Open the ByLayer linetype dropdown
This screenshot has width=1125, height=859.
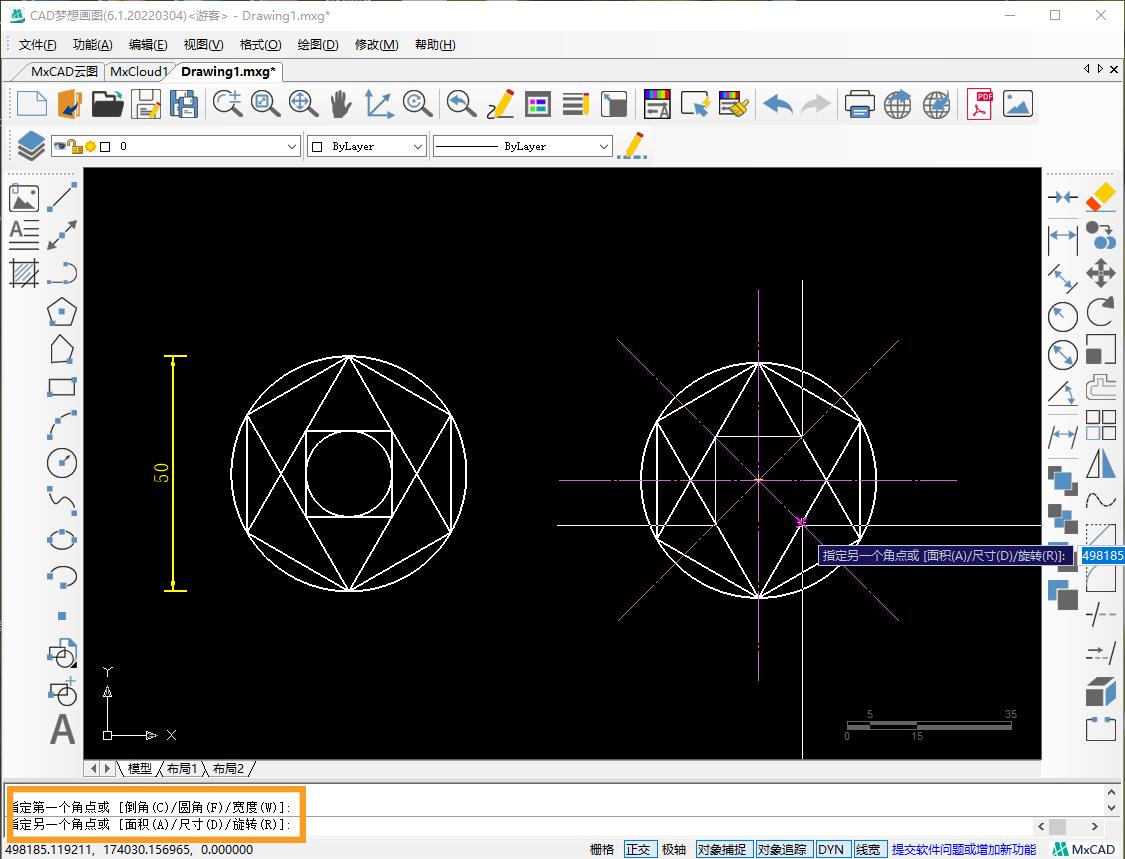pyautogui.click(x=603, y=146)
